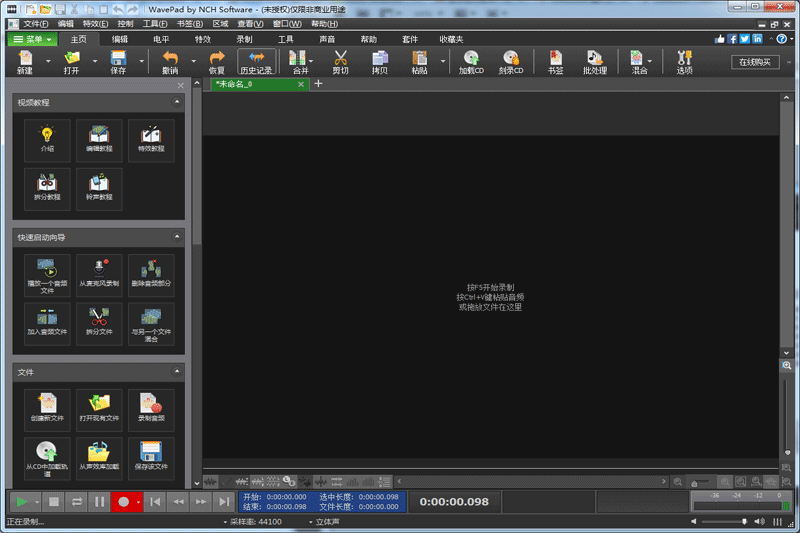Open the 从麦克风录制 quick start wizard
800x533 pixels.
[98, 273]
